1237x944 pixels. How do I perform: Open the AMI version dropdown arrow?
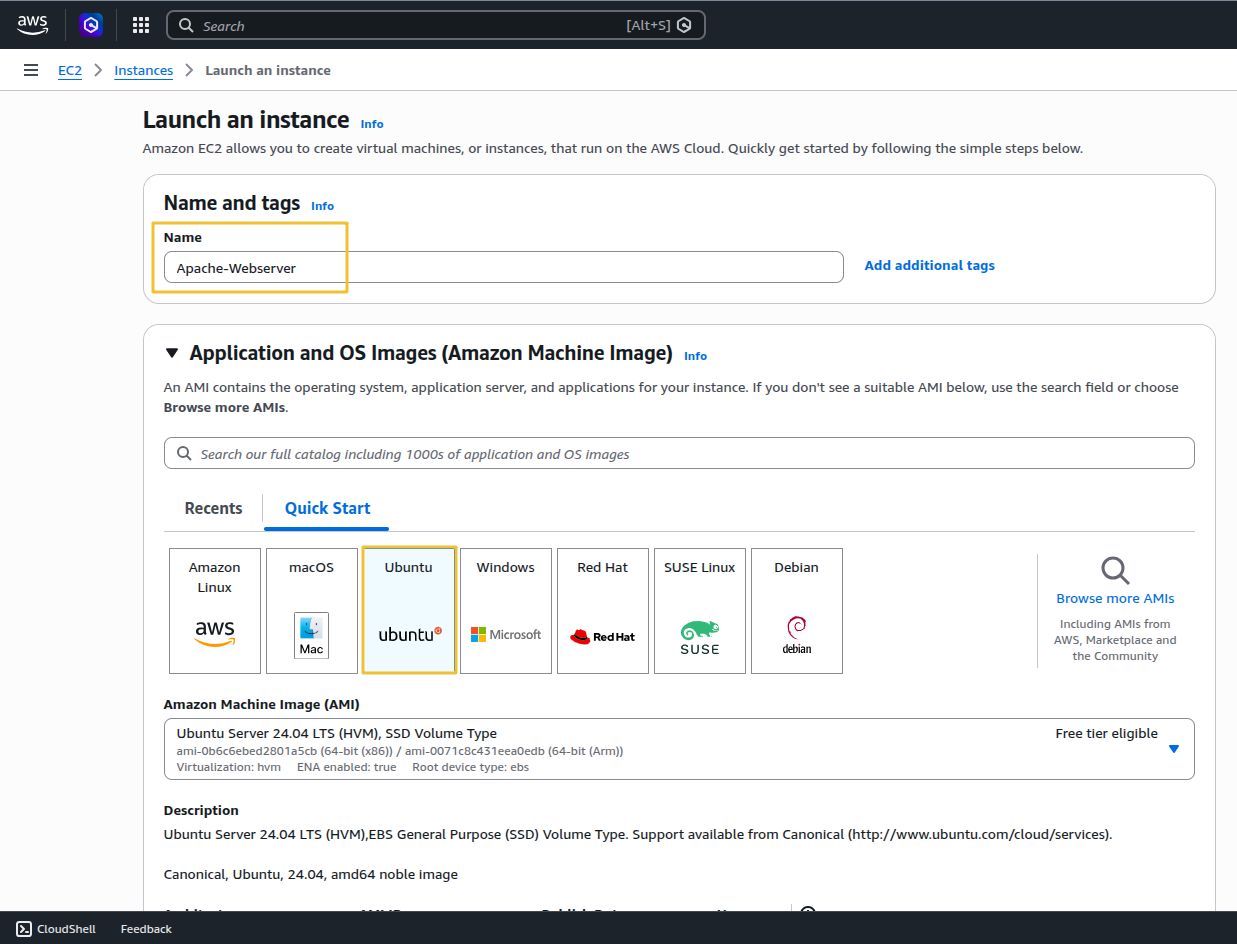click(1172, 748)
